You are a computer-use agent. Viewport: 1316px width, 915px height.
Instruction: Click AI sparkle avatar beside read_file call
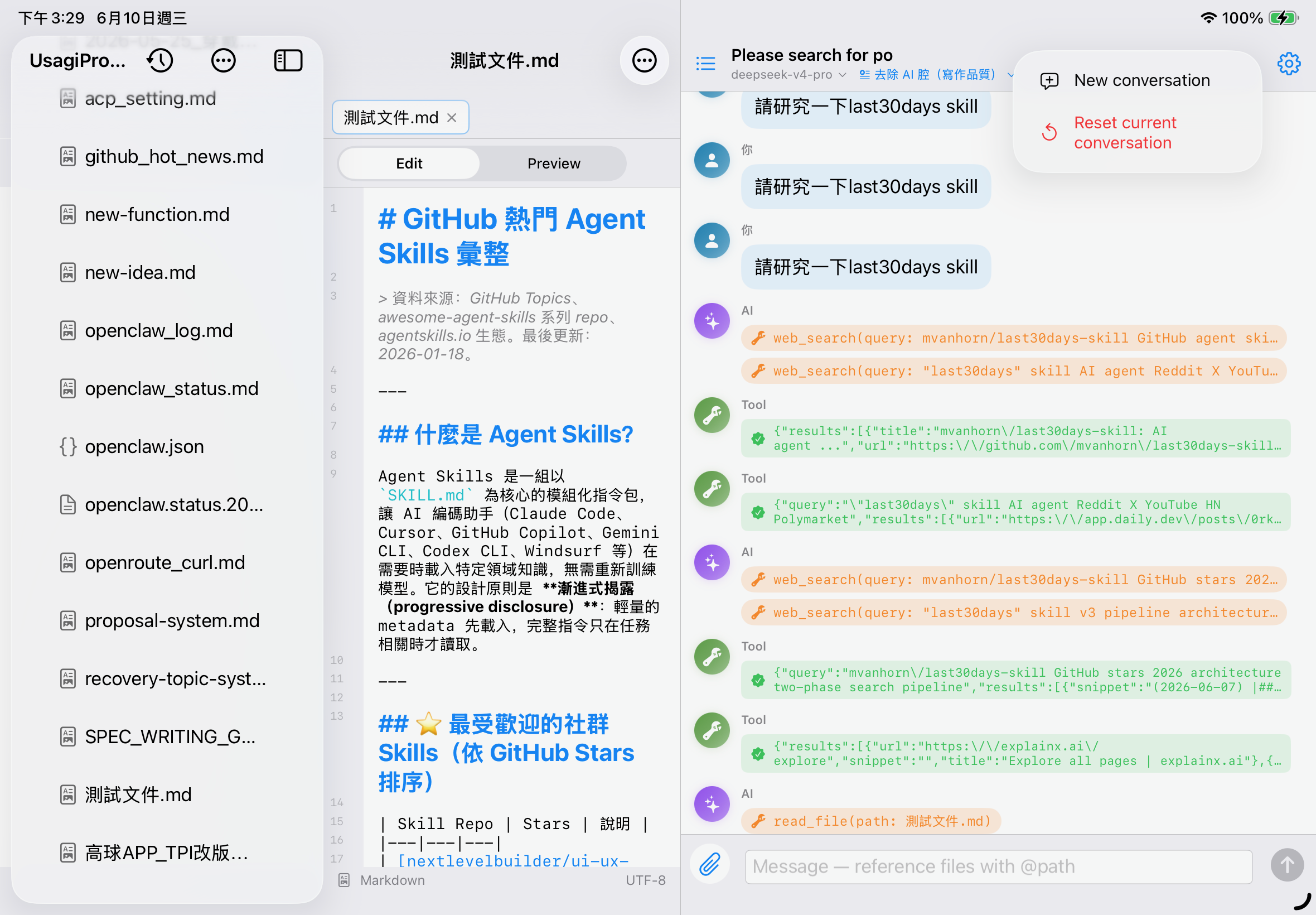[x=712, y=804]
